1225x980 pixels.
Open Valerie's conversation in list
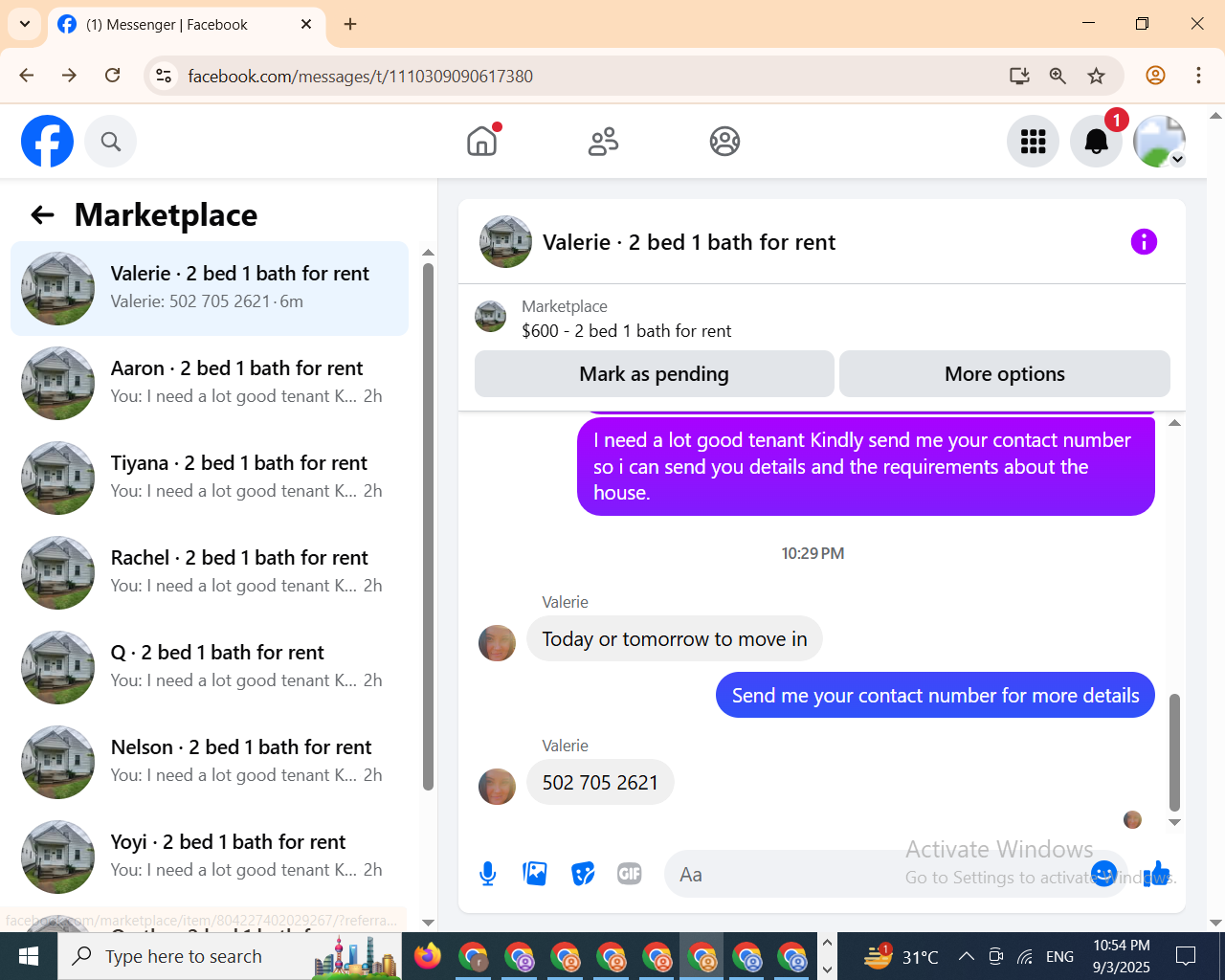[x=210, y=289]
